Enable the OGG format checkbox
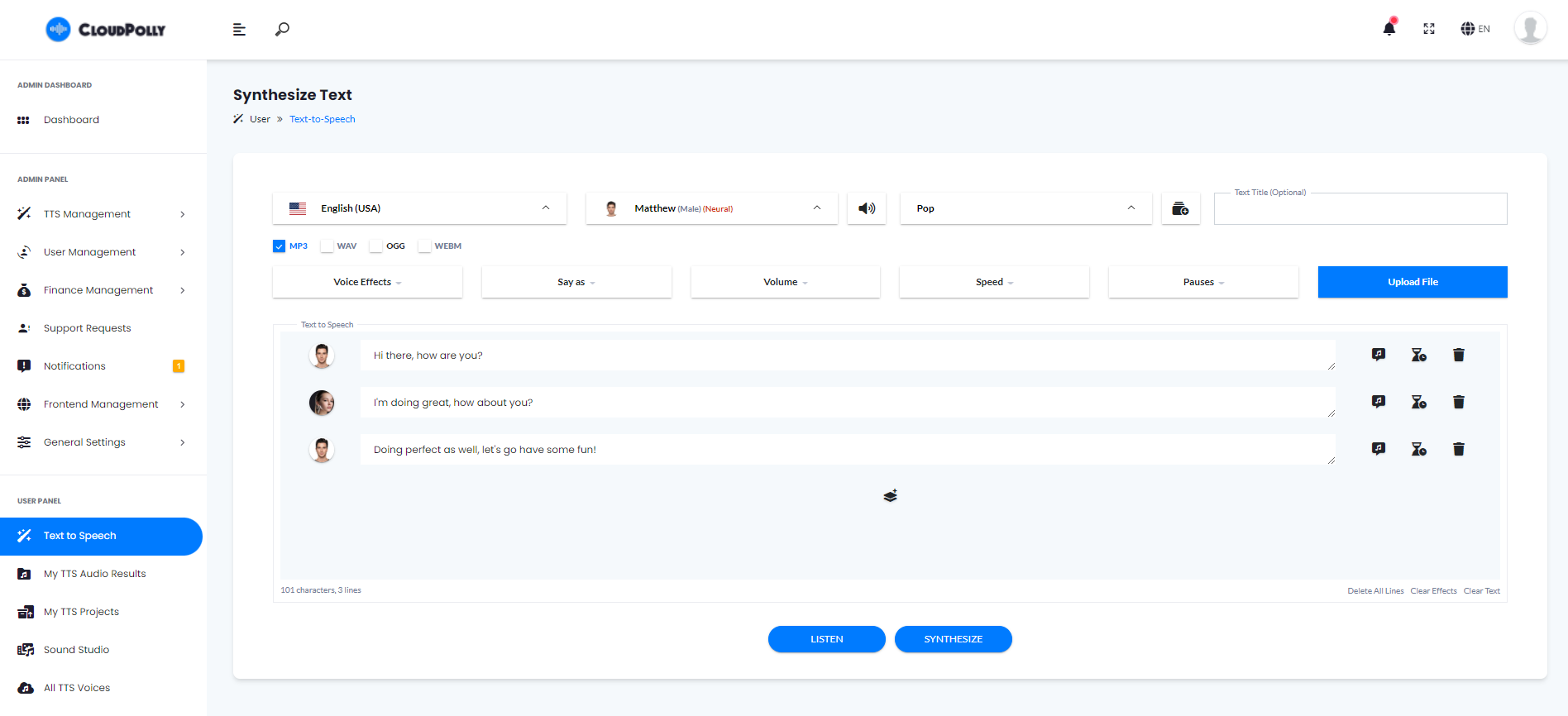Image resolution: width=1568 pixels, height=716 pixels. pos(376,246)
